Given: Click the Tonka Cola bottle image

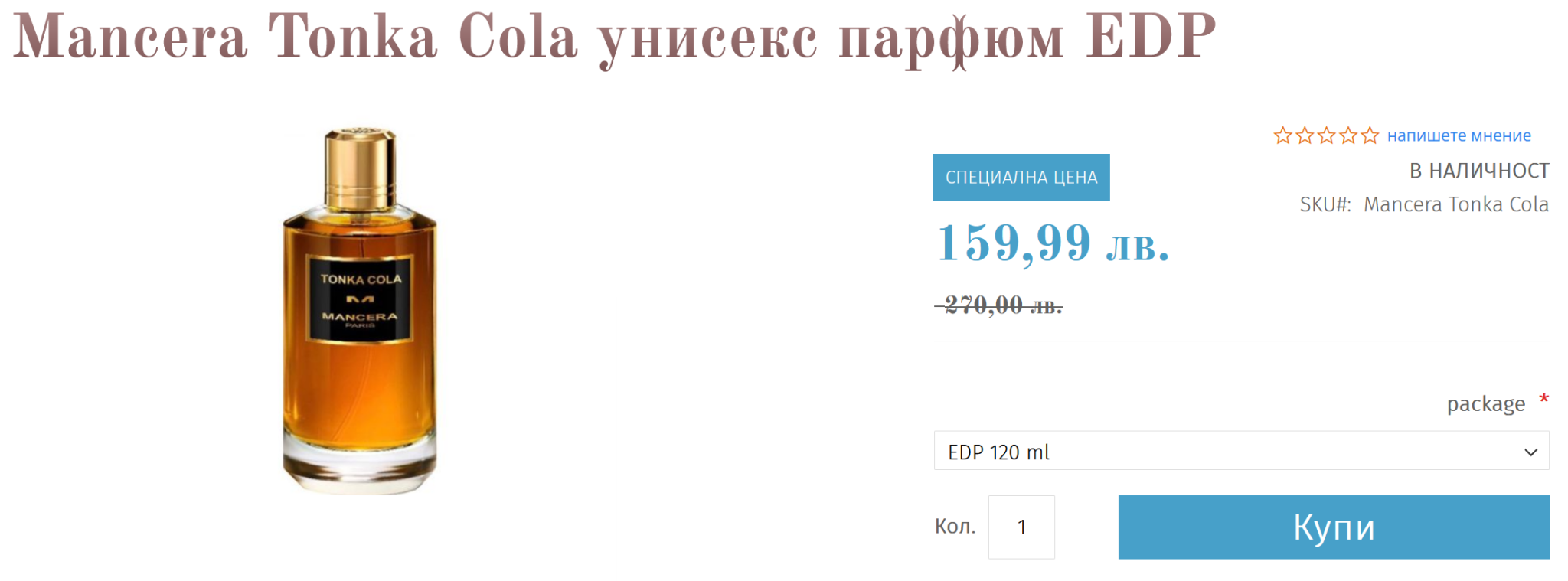Looking at the screenshot, I should pos(360,310).
